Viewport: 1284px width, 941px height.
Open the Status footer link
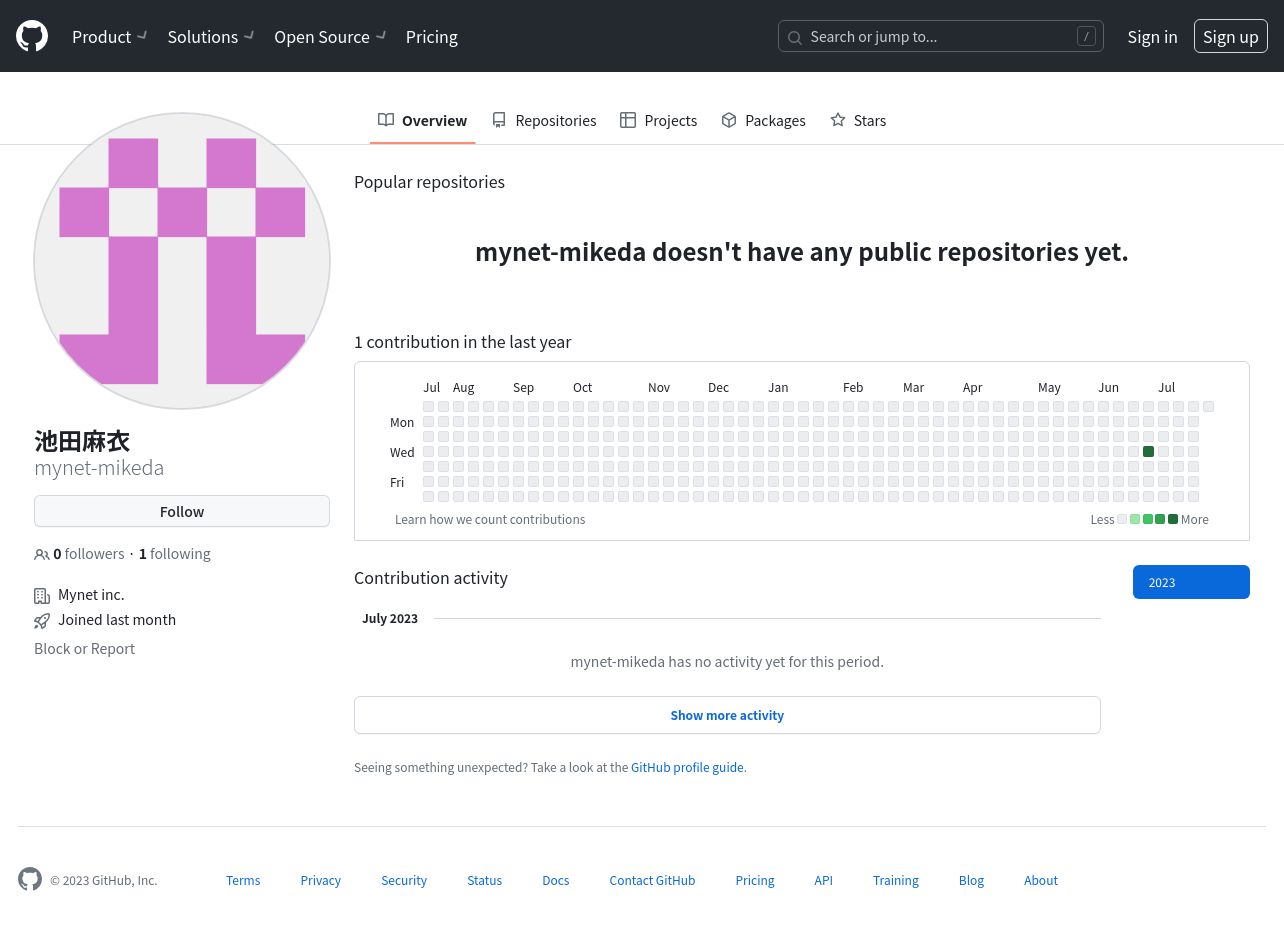tap(484, 880)
